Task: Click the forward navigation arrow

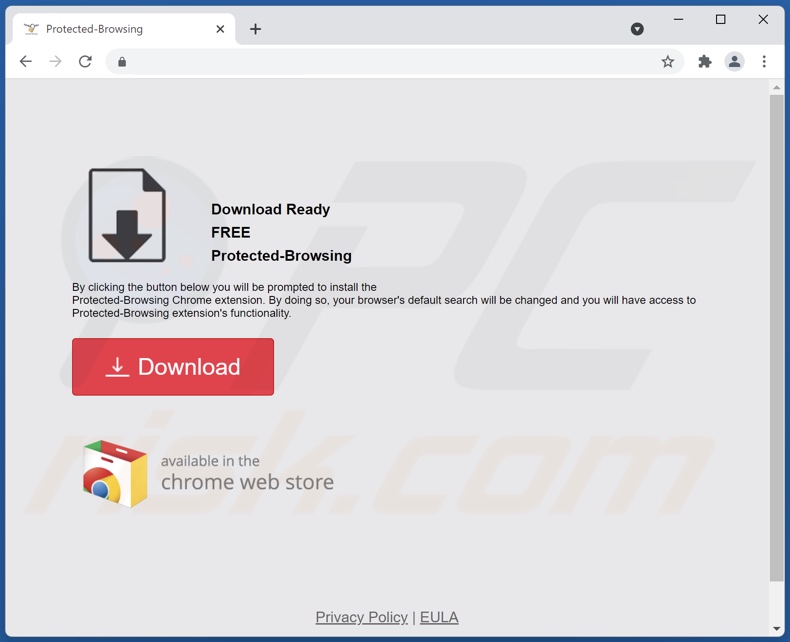Action: tap(55, 61)
